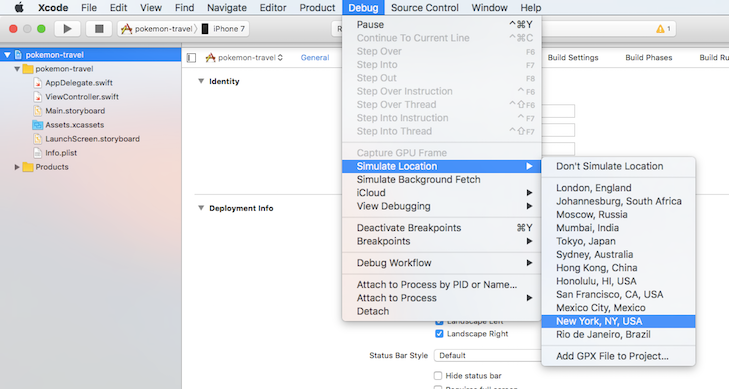The height and width of the screenshot is (389, 729).
Task: Click Pause in Debug menu
Action: coord(441,25)
